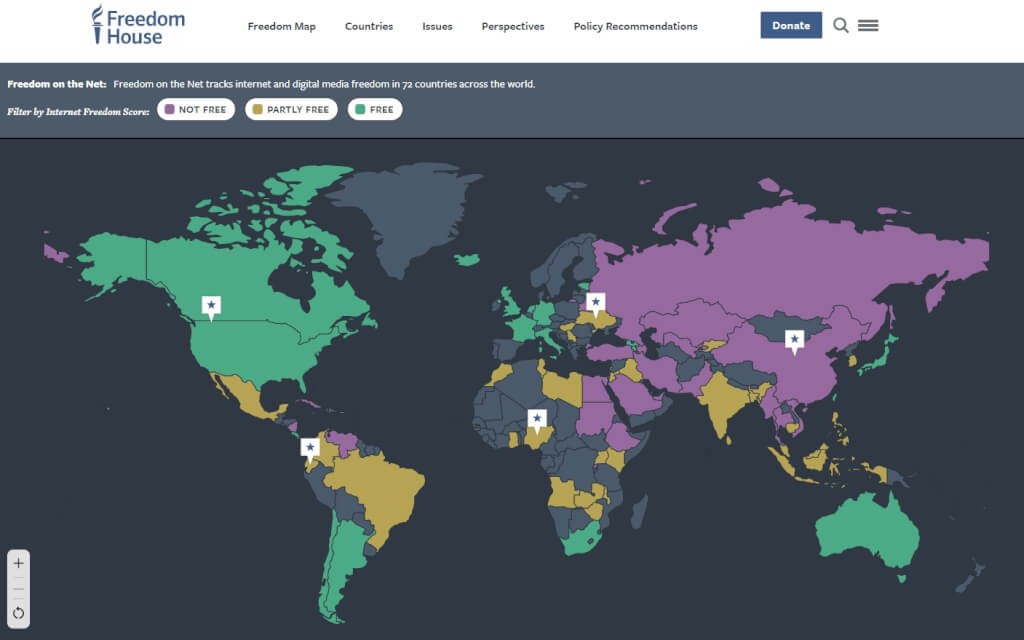This screenshot has width=1024, height=640.
Task: Toggle the PARTLY FREE filter
Action: coord(291,110)
